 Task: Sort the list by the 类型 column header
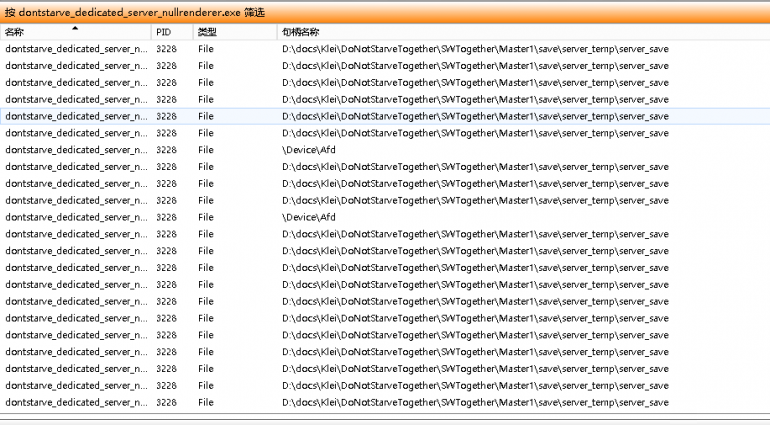235,32
